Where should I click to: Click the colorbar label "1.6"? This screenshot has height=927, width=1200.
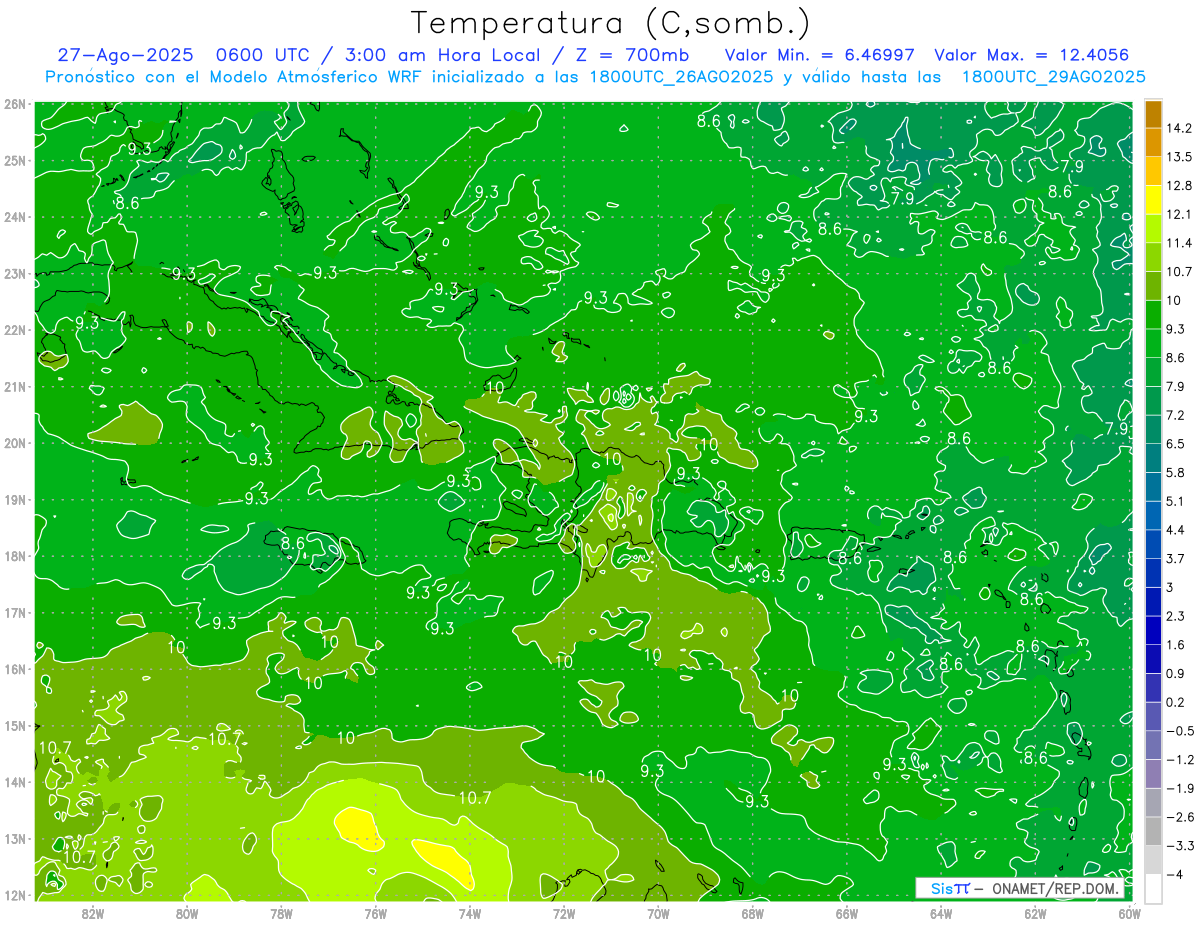point(1175,645)
